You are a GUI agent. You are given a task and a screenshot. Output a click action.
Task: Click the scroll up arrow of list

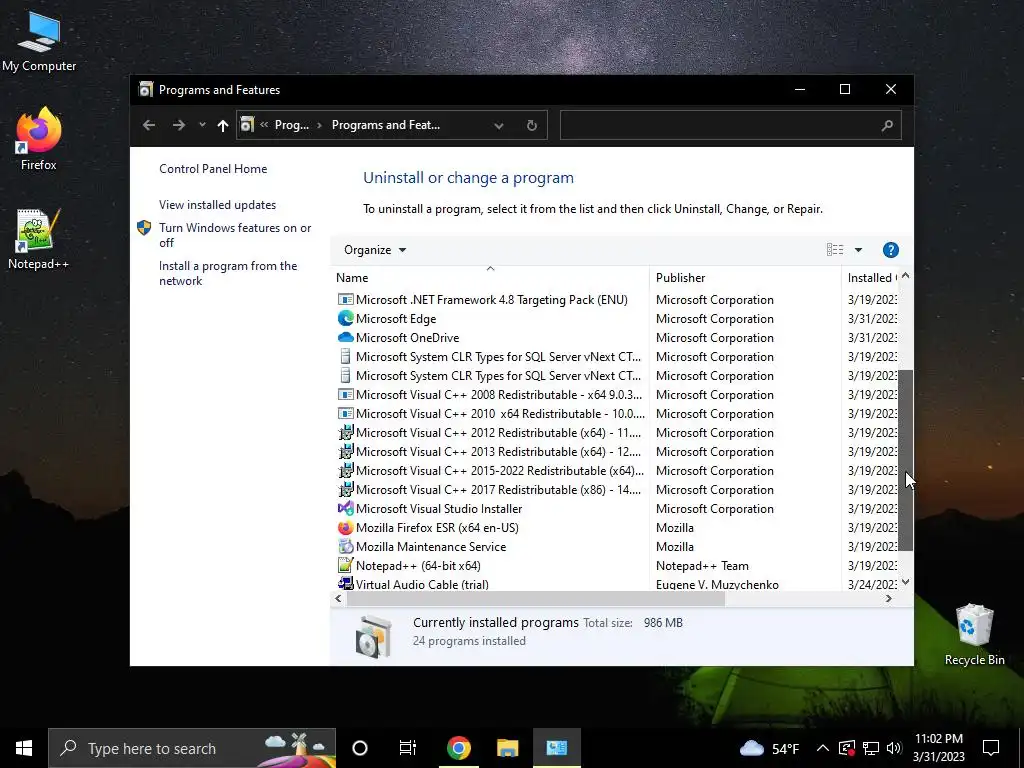(x=905, y=276)
